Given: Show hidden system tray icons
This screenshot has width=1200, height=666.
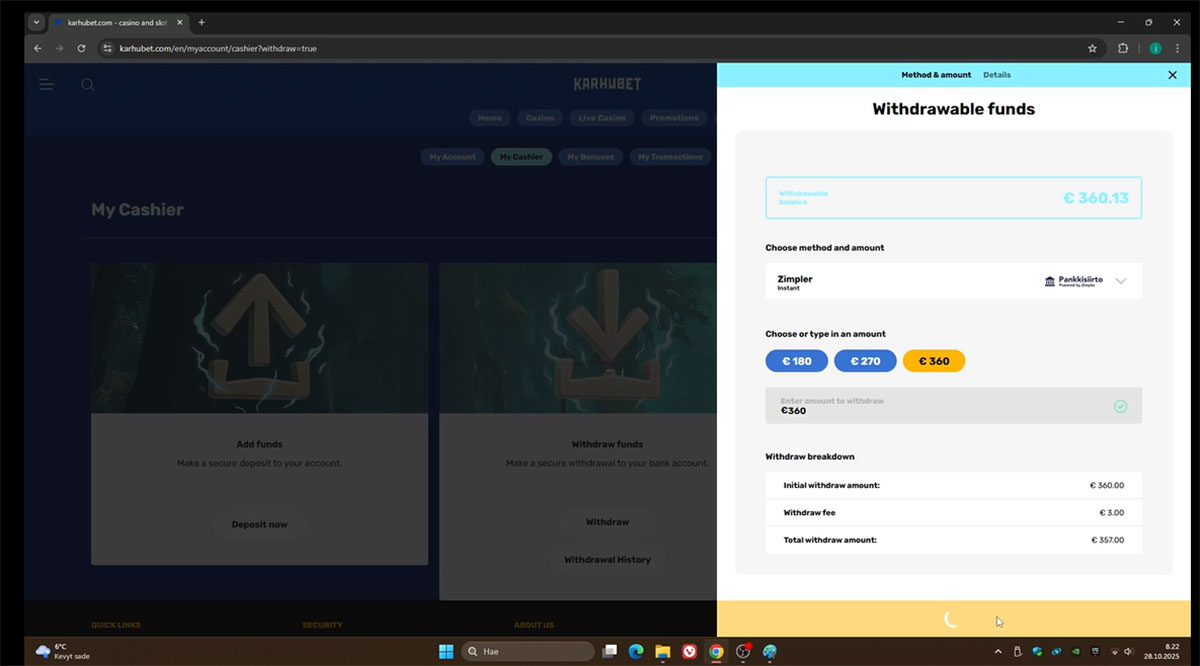Looking at the screenshot, I should 998,651.
